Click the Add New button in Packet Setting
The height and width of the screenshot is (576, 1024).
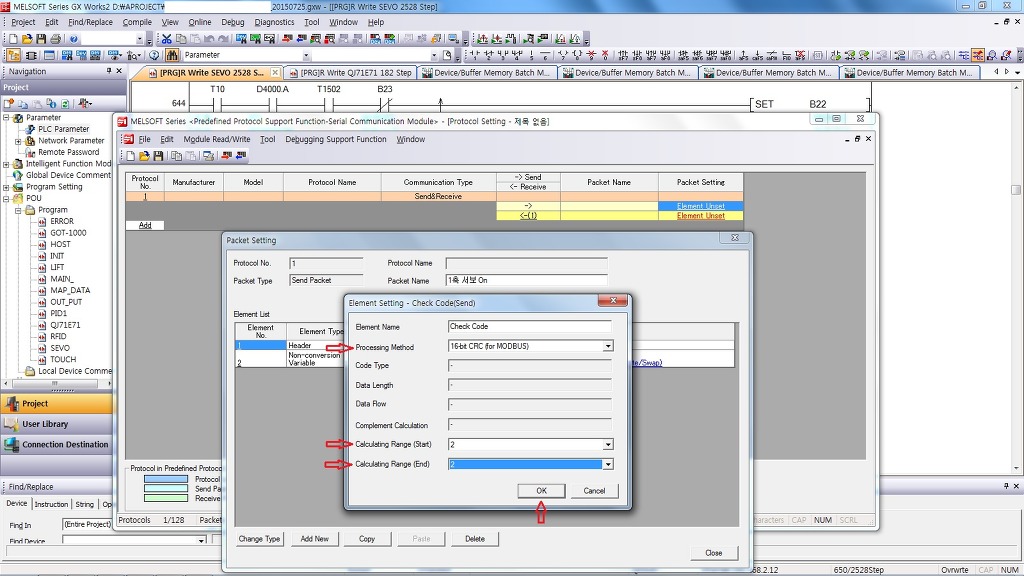pyautogui.click(x=314, y=539)
